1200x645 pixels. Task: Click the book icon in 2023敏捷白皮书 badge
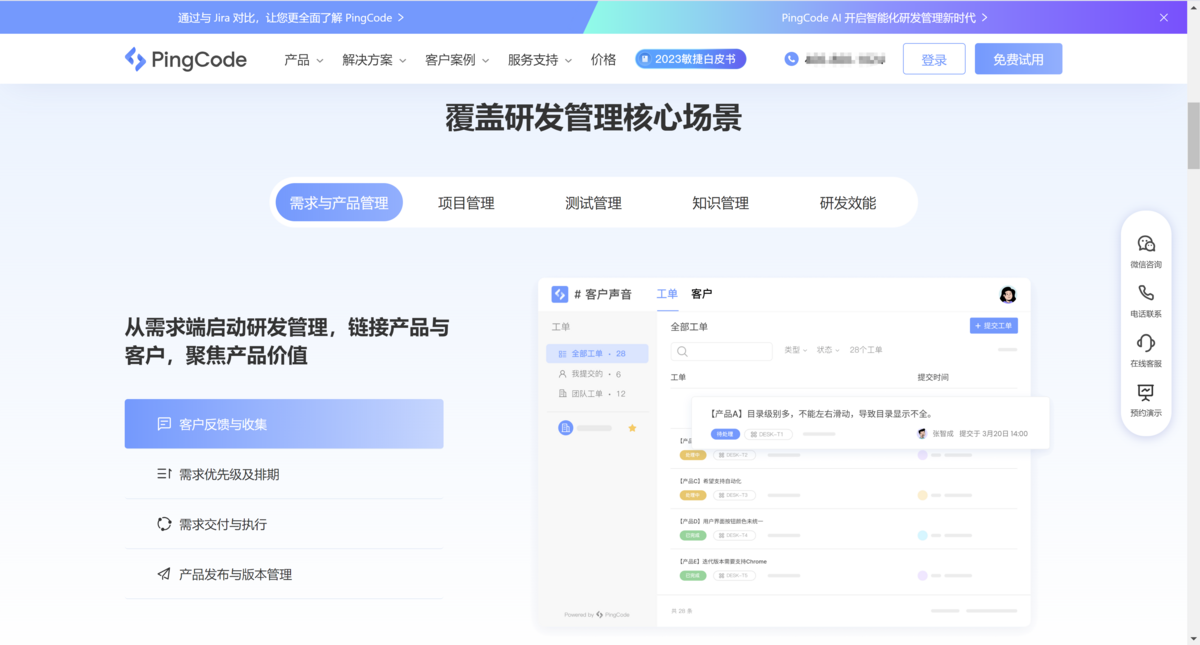[646, 59]
